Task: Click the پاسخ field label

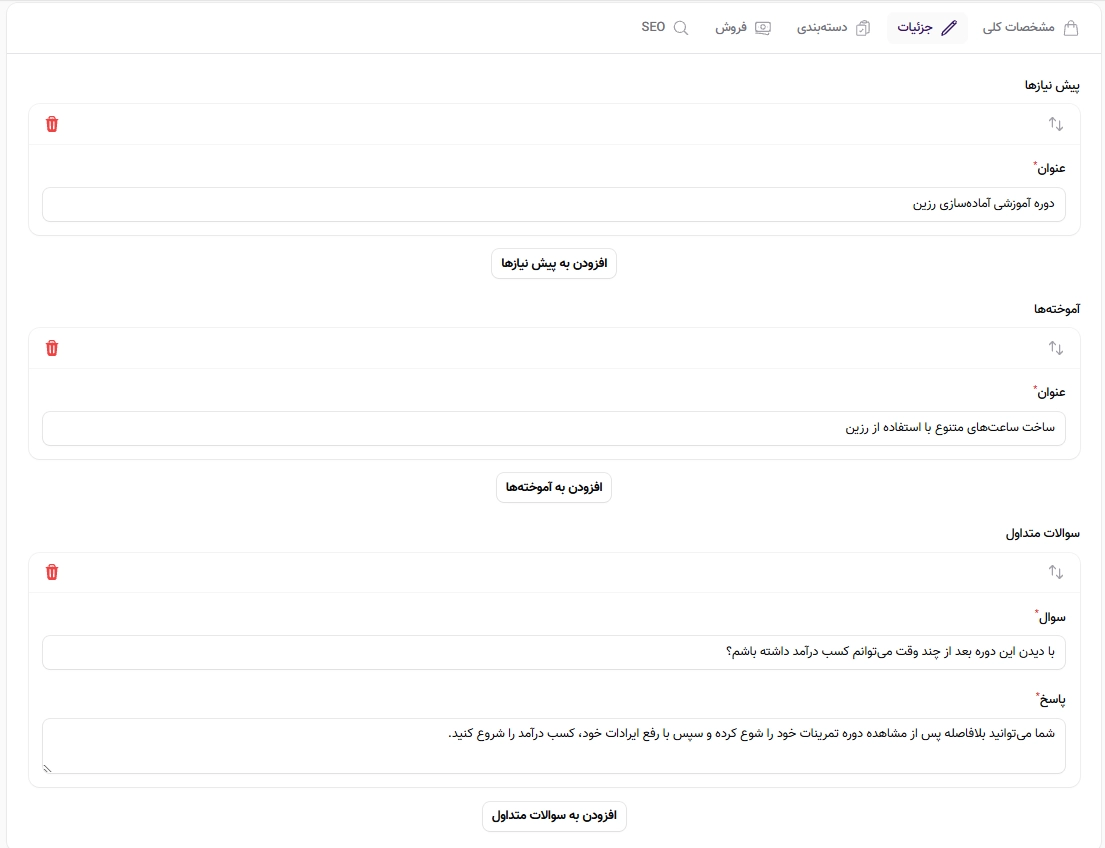Action: point(1050,699)
